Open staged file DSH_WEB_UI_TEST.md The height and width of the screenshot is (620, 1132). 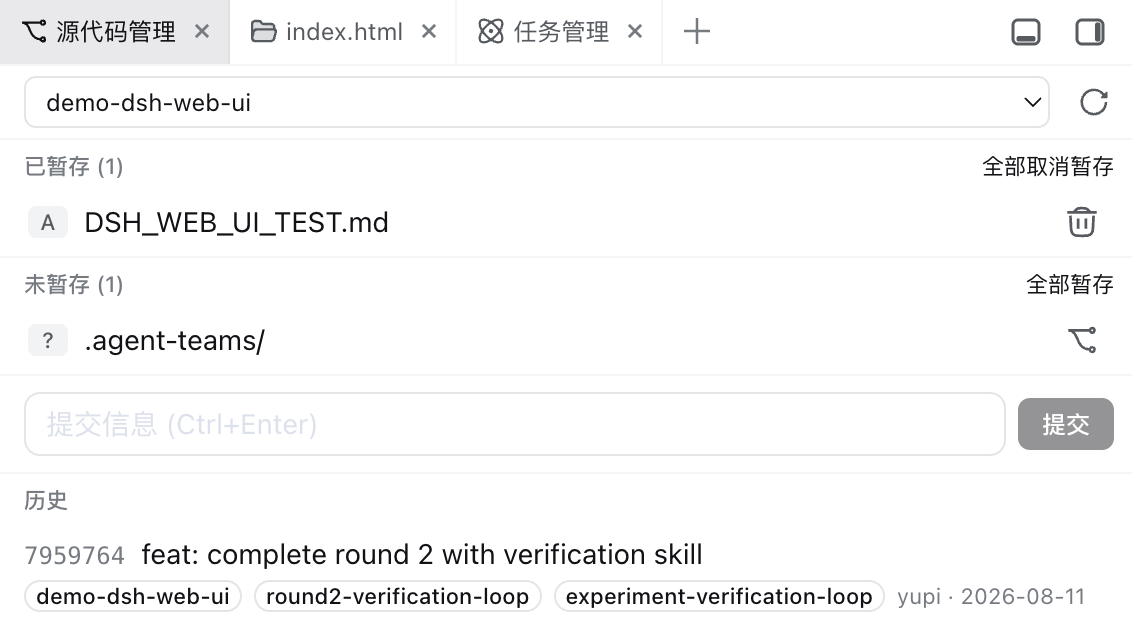236,222
